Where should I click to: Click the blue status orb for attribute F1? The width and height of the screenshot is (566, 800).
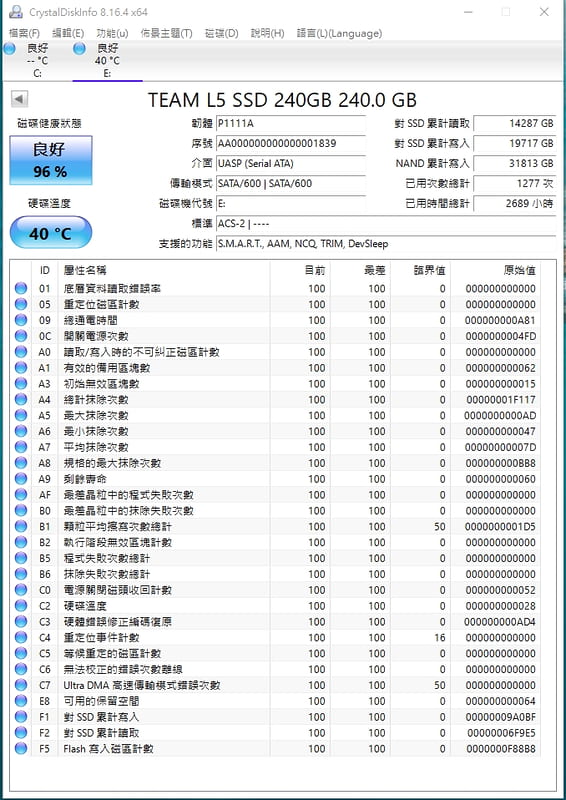pos(21,717)
